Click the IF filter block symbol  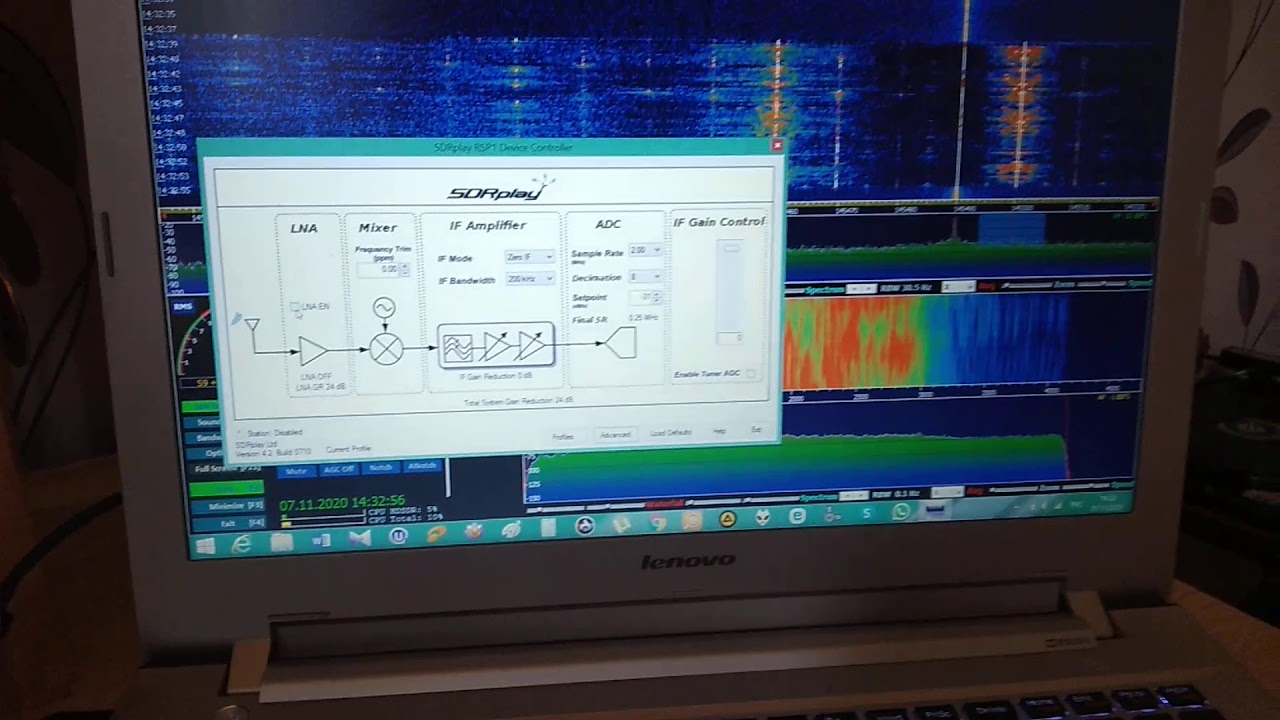tap(457, 346)
